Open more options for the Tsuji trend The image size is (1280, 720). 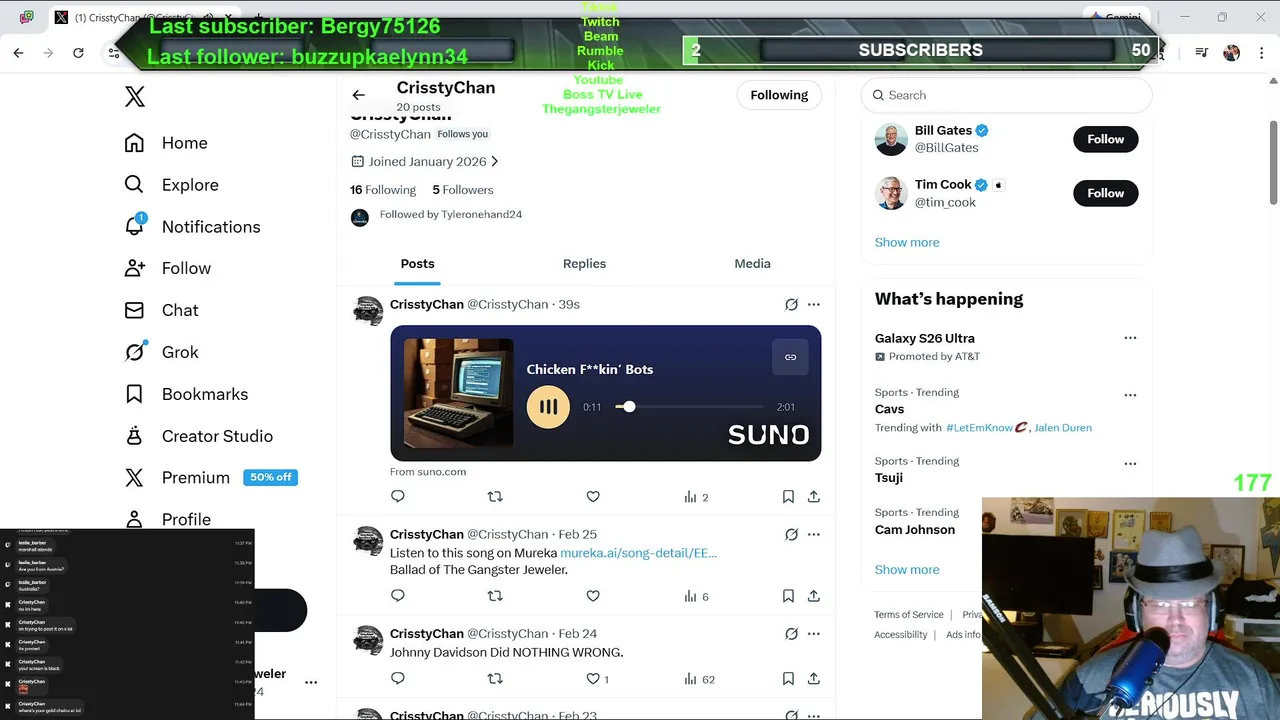[1130, 464]
